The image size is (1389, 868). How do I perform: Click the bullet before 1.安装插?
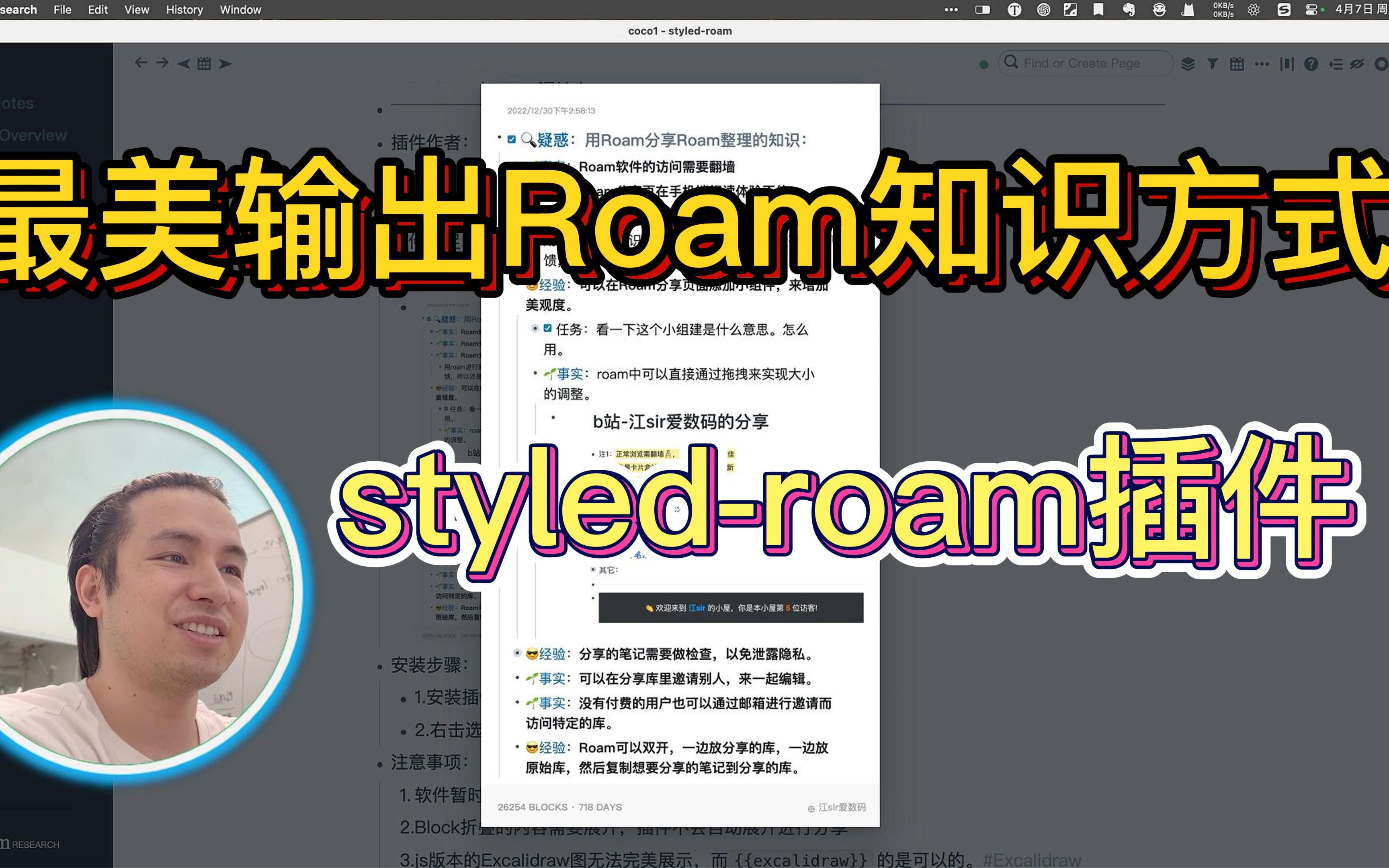(404, 699)
